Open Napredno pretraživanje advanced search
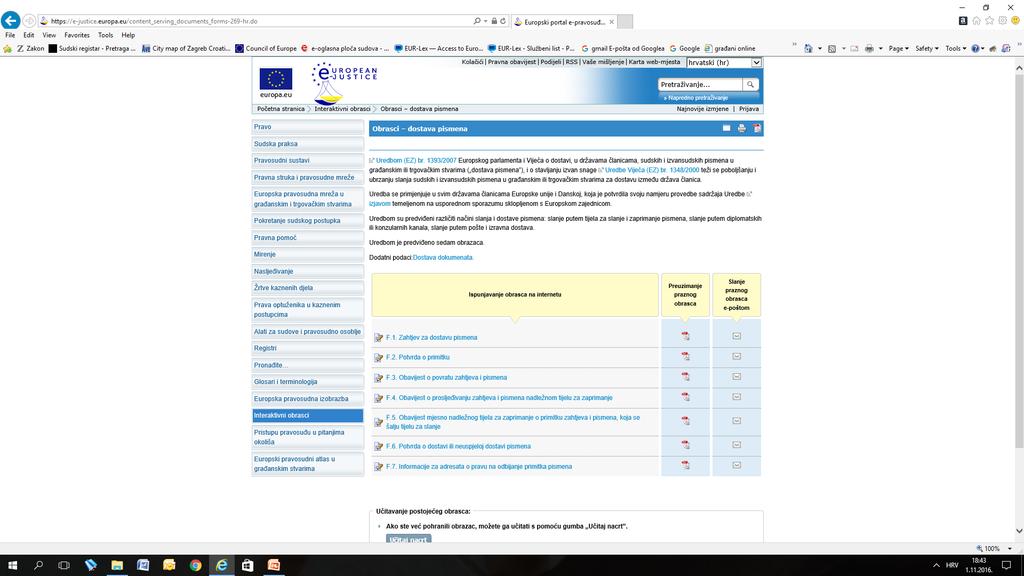 (697, 98)
